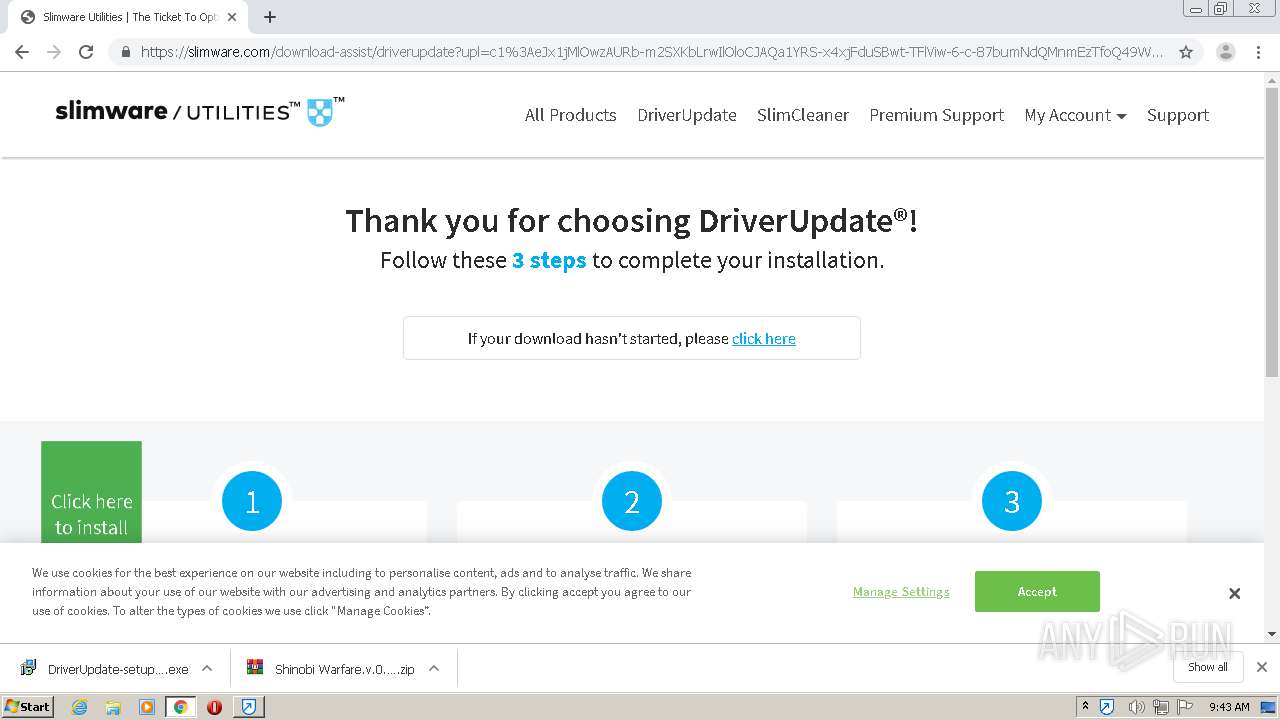Open the Opera taskbar icon

tap(214, 707)
